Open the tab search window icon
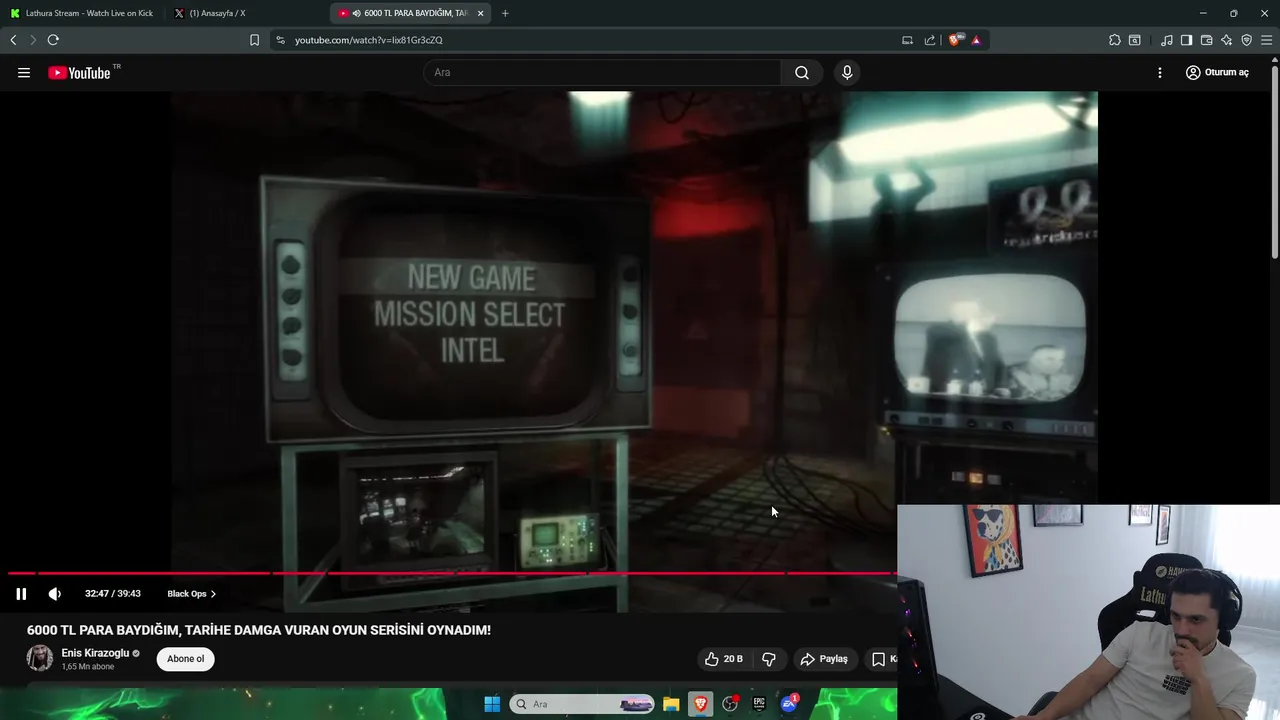 pyautogui.click(x=1135, y=40)
